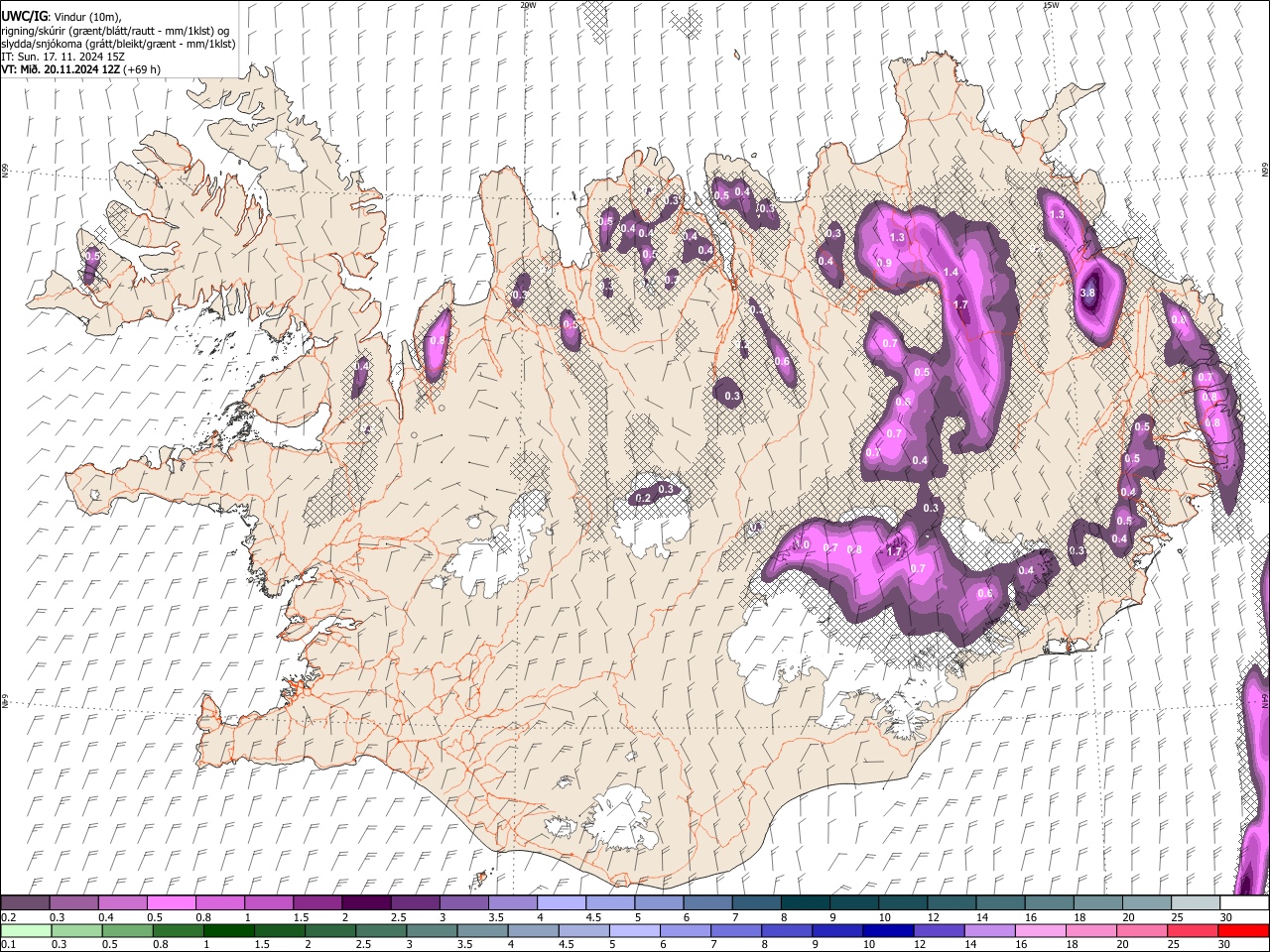Click the upper legend swatch between 25 and 30
Image resolution: width=1270 pixels, height=952 pixels.
click(1194, 903)
